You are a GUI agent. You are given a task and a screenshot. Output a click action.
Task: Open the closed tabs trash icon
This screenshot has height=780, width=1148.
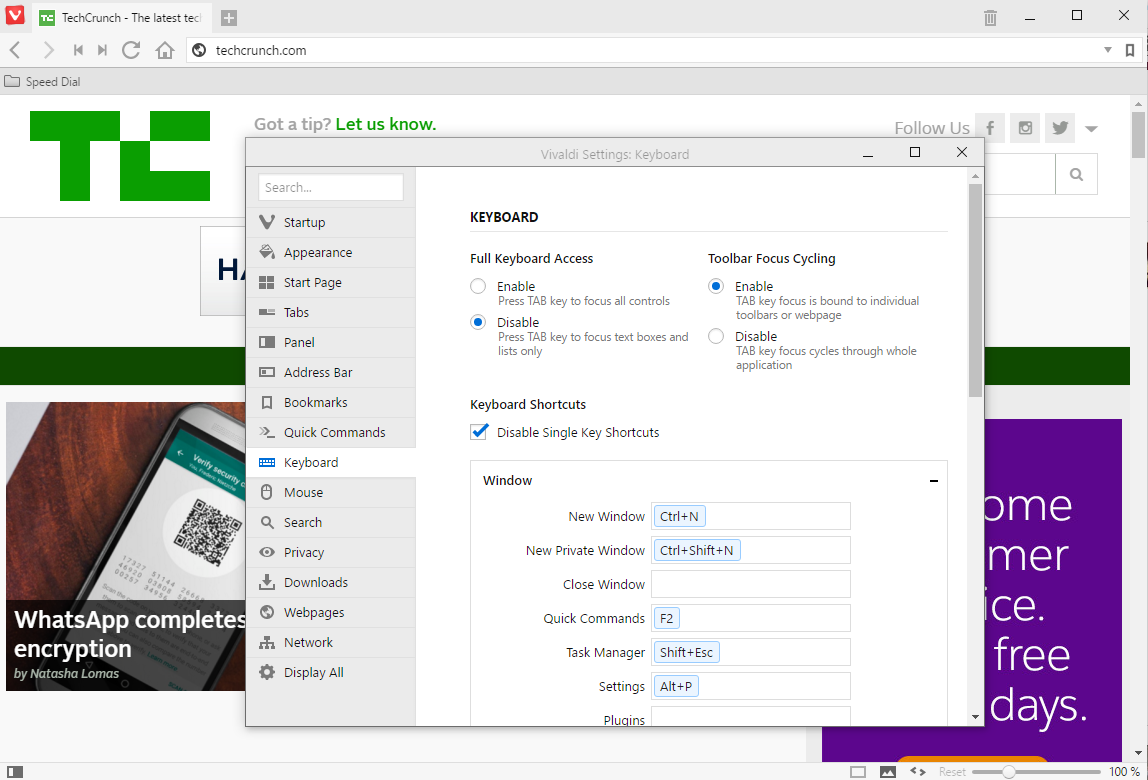[990, 17]
